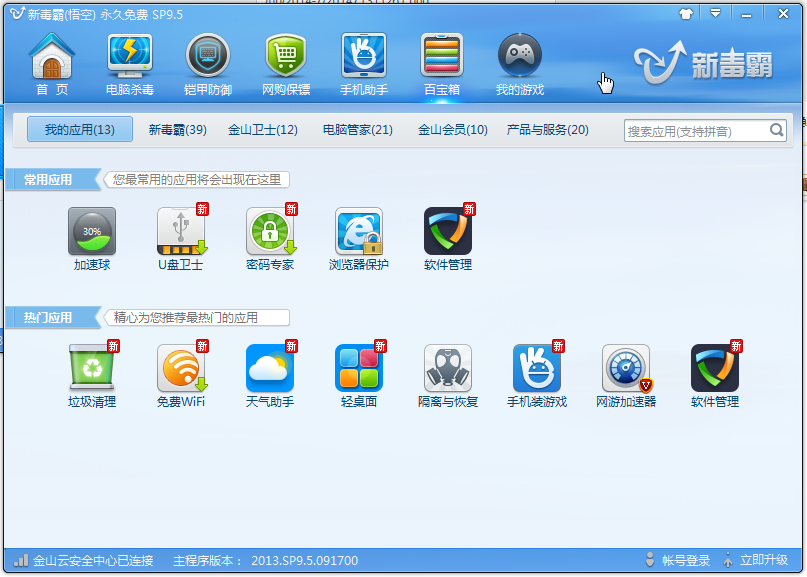
Task: Open 电脑杀毒 virus scan
Action: (130, 64)
